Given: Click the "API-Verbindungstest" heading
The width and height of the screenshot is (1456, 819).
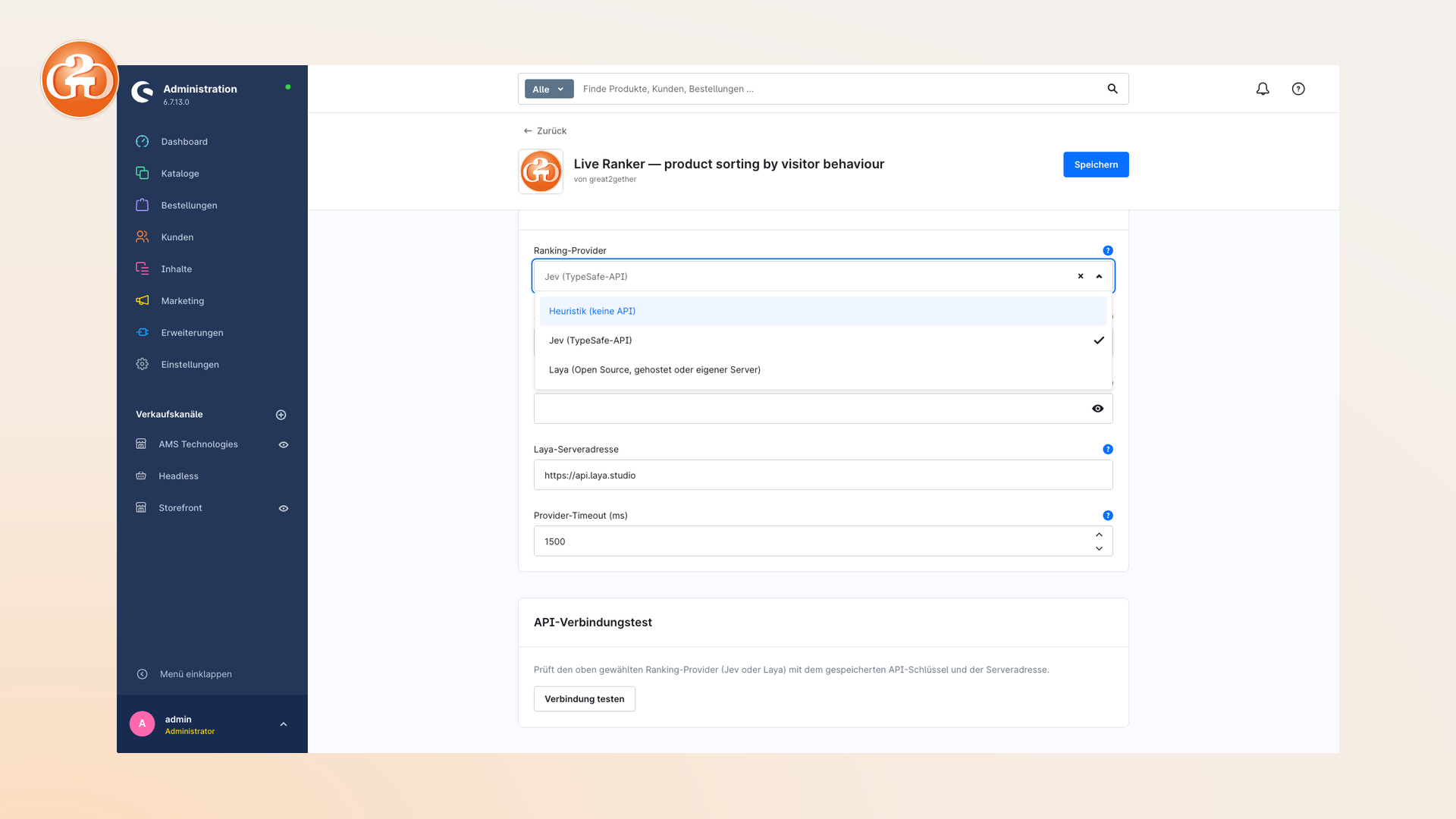Looking at the screenshot, I should (592, 623).
